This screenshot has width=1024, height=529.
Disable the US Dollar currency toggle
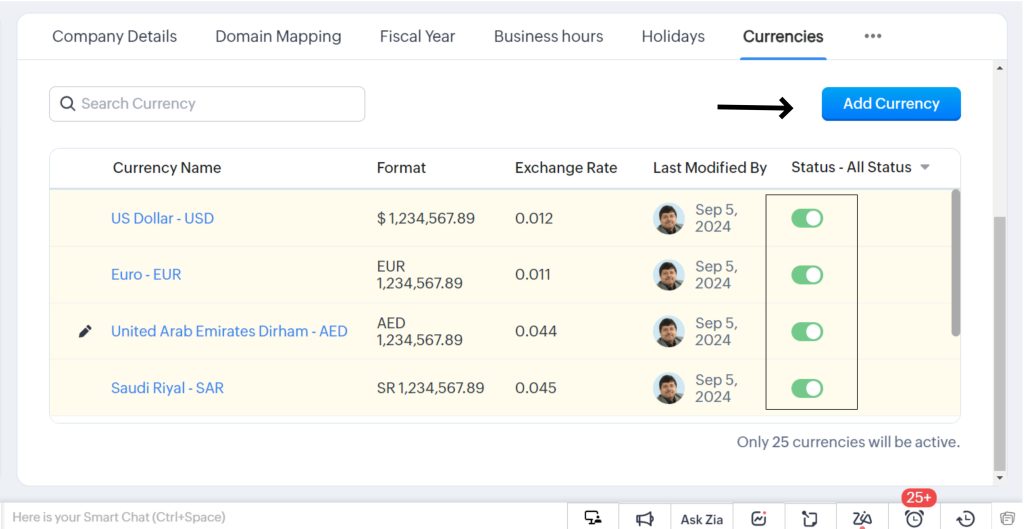[x=807, y=218]
